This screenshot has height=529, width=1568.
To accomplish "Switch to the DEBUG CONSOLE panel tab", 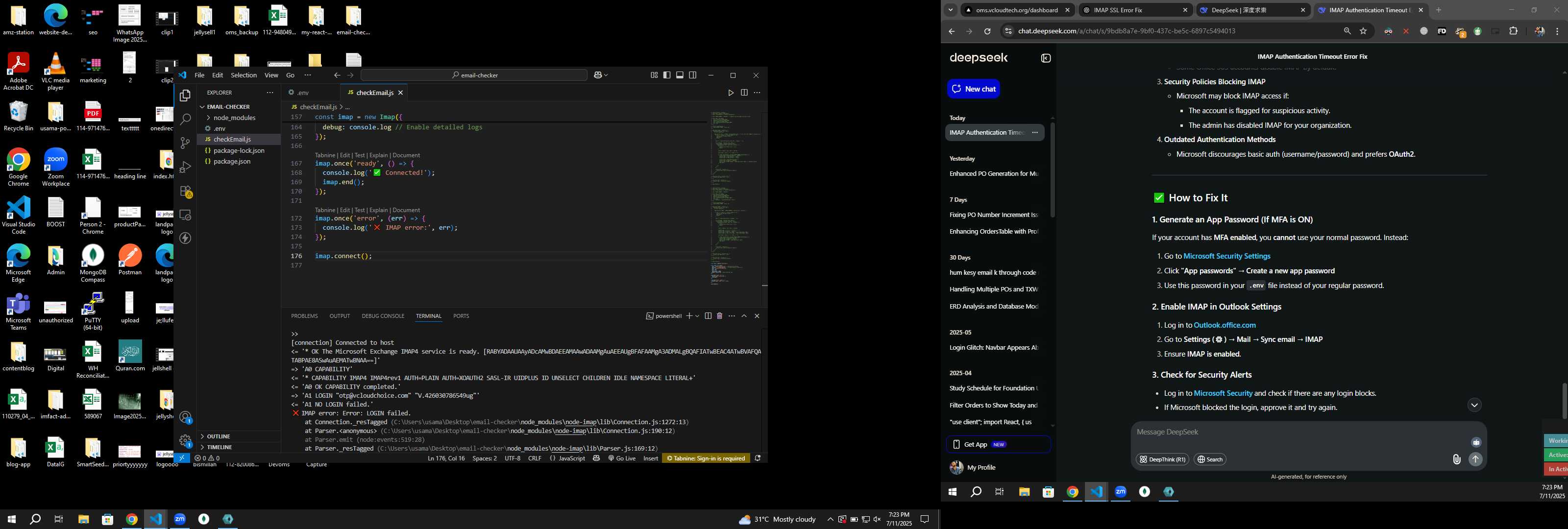I will point(383,316).
